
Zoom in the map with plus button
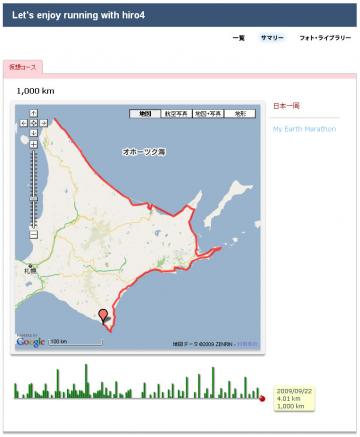tap(34, 144)
